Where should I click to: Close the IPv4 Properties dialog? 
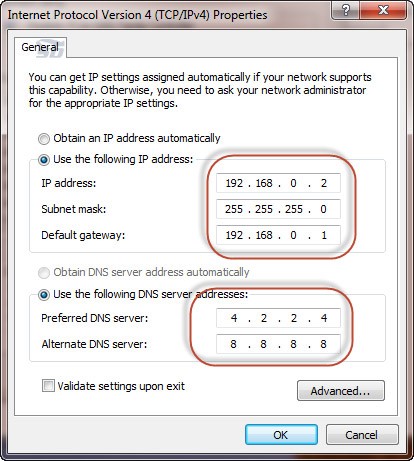pyautogui.click(x=383, y=11)
